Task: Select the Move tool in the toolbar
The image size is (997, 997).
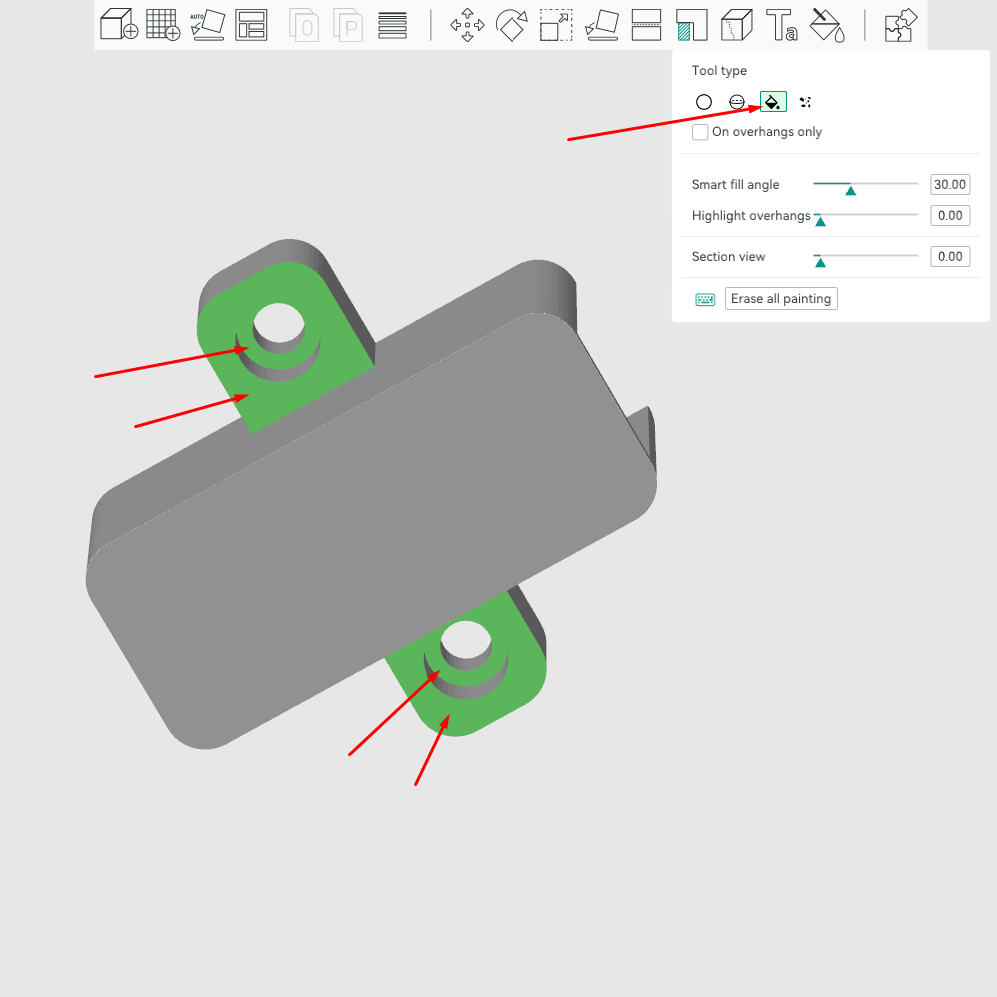Action: pyautogui.click(x=467, y=25)
